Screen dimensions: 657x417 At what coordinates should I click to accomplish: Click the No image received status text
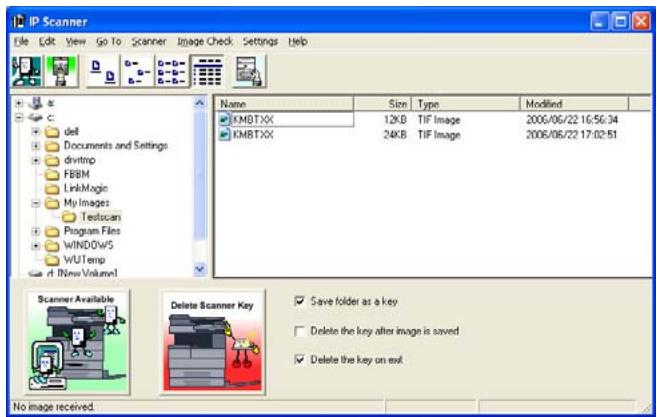click(54, 407)
